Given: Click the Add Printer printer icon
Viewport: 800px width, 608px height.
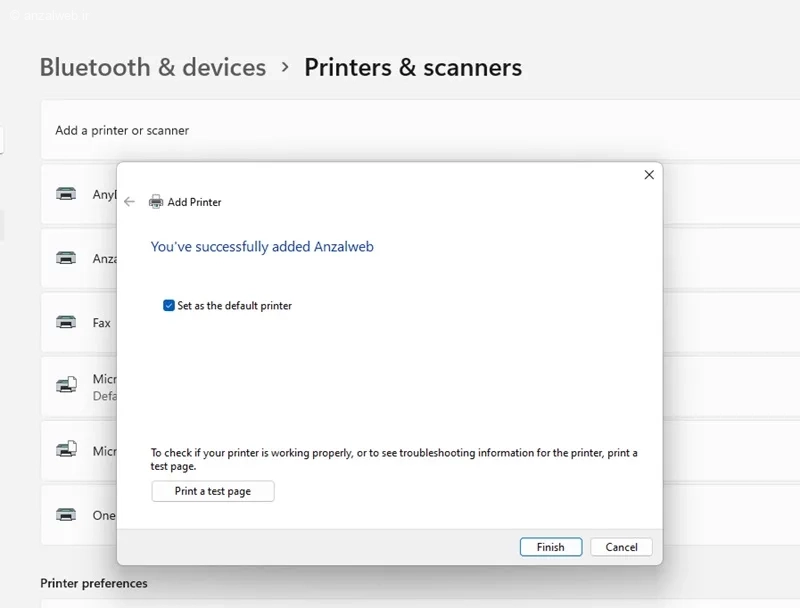Looking at the screenshot, I should (x=156, y=202).
